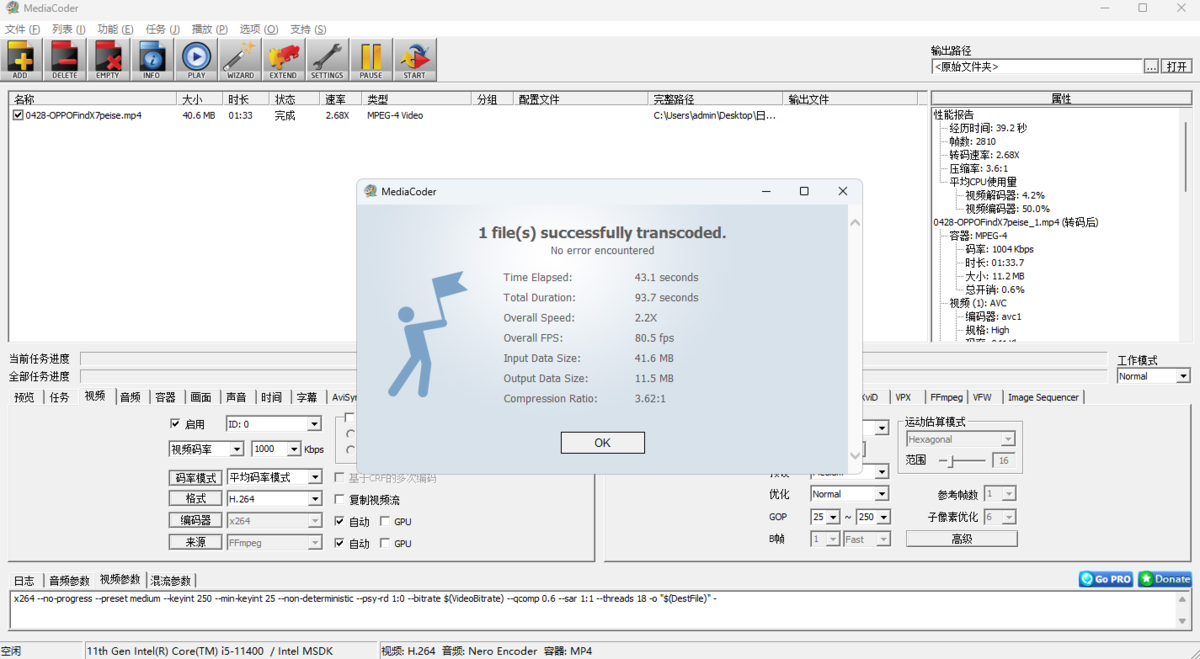Image resolution: width=1200 pixels, height=659 pixels.
Task: Click OK in the transcoded dialog
Action: pyautogui.click(x=602, y=443)
